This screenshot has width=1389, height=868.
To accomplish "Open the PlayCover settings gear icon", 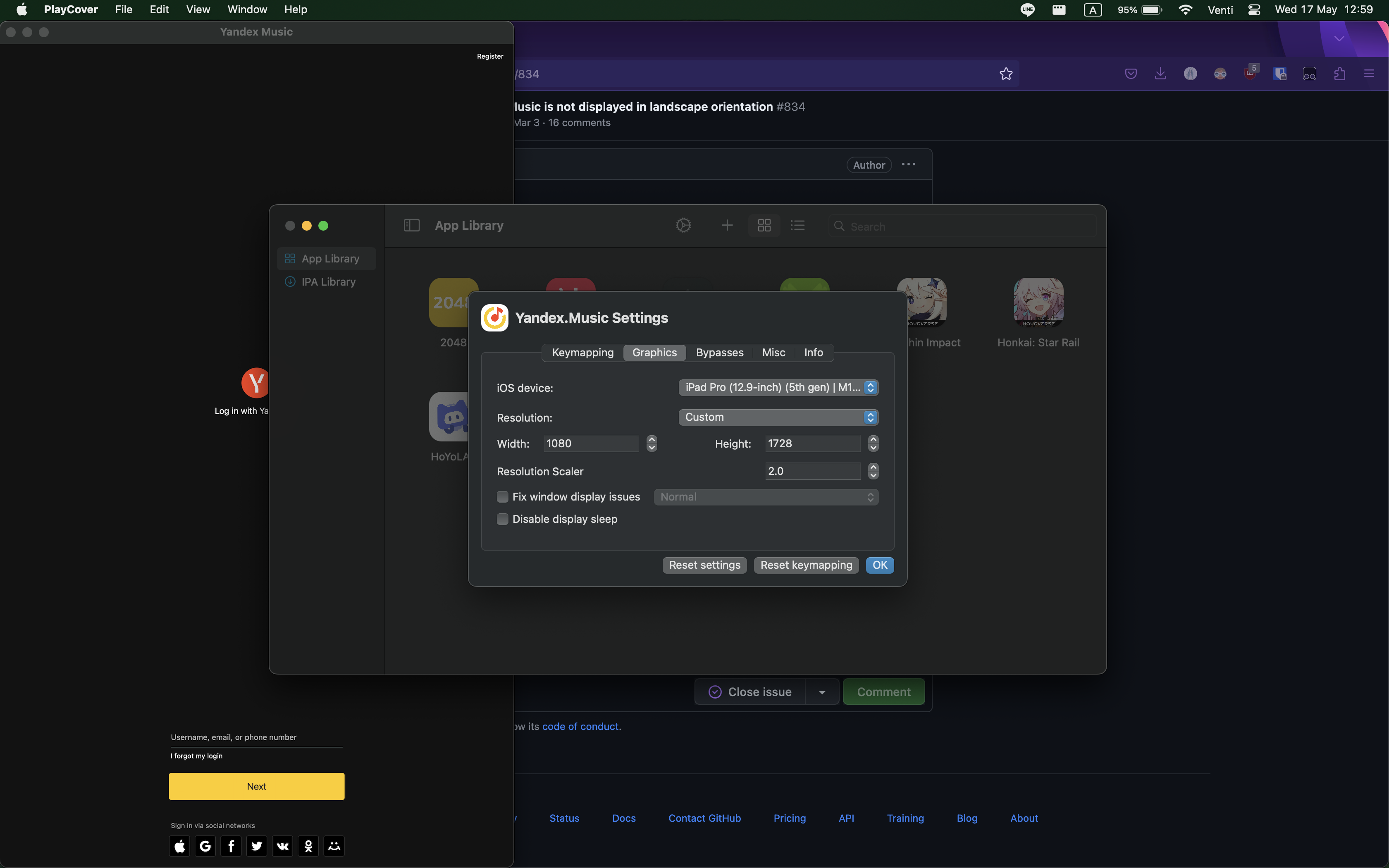I will (x=683, y=226).
